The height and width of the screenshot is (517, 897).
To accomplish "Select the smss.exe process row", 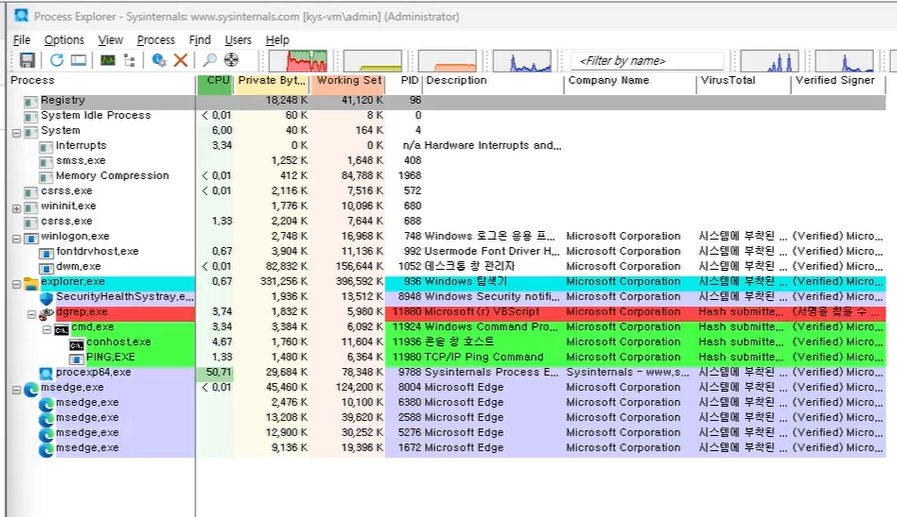I will click(446, 161).
